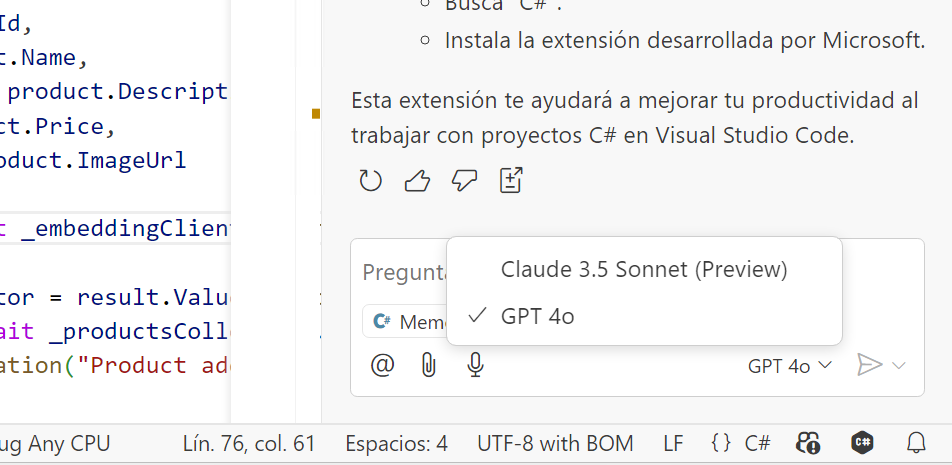Viewport: 952px width, 465px height.
Task: Select the checked GPT 4o model option
Action: pos(644,316)
